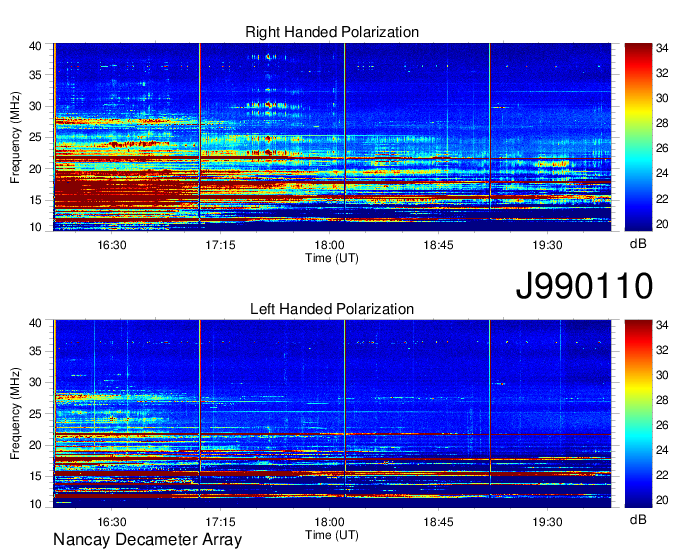Click the 30 MHz tick label on bottom plot
Image resolution: width=680 pixels, height=552 pixels.
point(35,382)
